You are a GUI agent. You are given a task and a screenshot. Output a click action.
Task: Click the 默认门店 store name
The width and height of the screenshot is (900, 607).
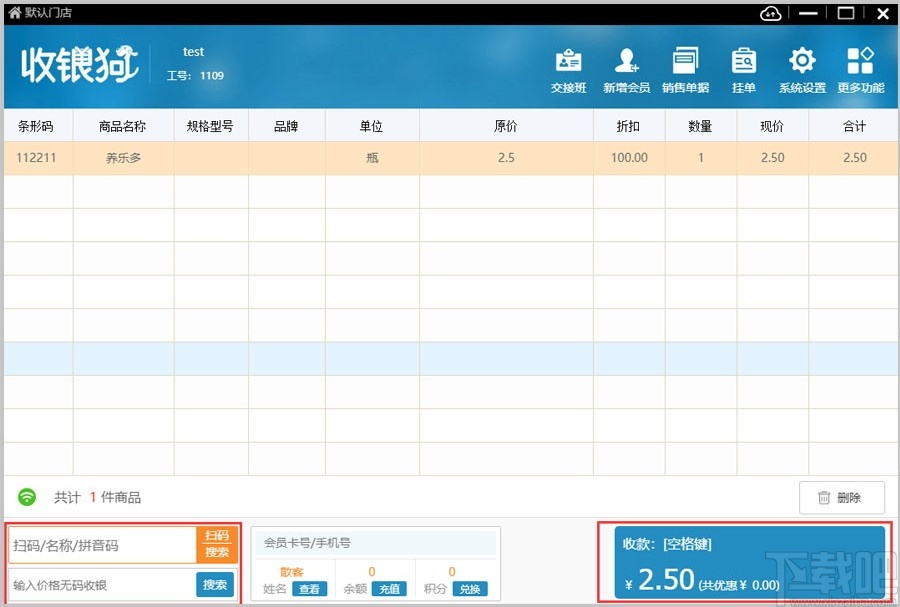48,13
